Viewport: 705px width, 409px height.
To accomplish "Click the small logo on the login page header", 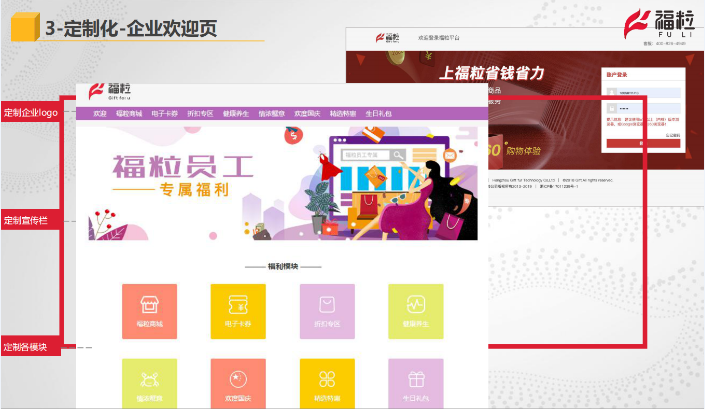I will 388,38.
